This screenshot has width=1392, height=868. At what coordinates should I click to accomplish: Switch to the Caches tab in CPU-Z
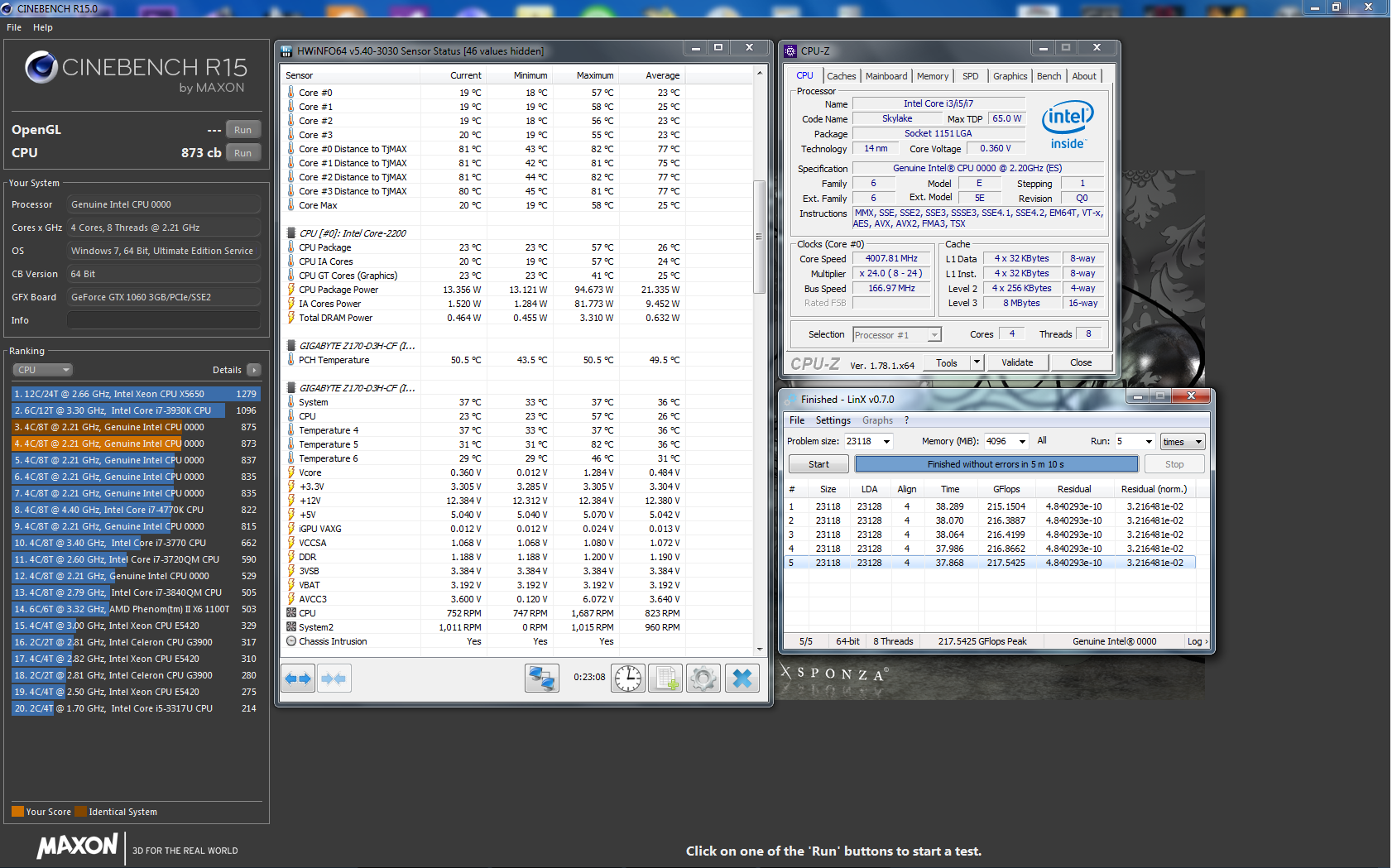(842, 76)
